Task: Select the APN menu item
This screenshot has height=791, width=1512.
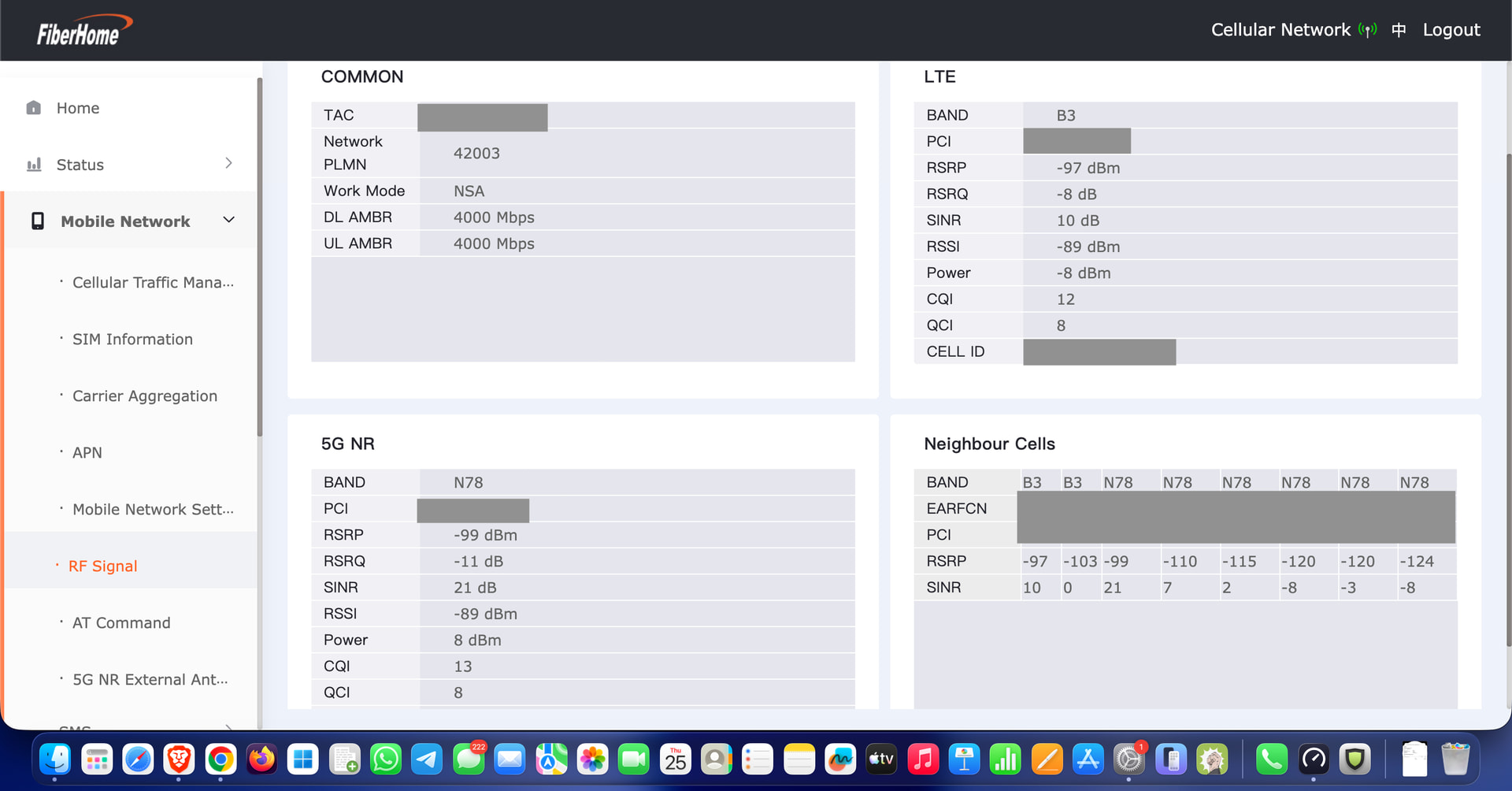Action: point(87,453)
